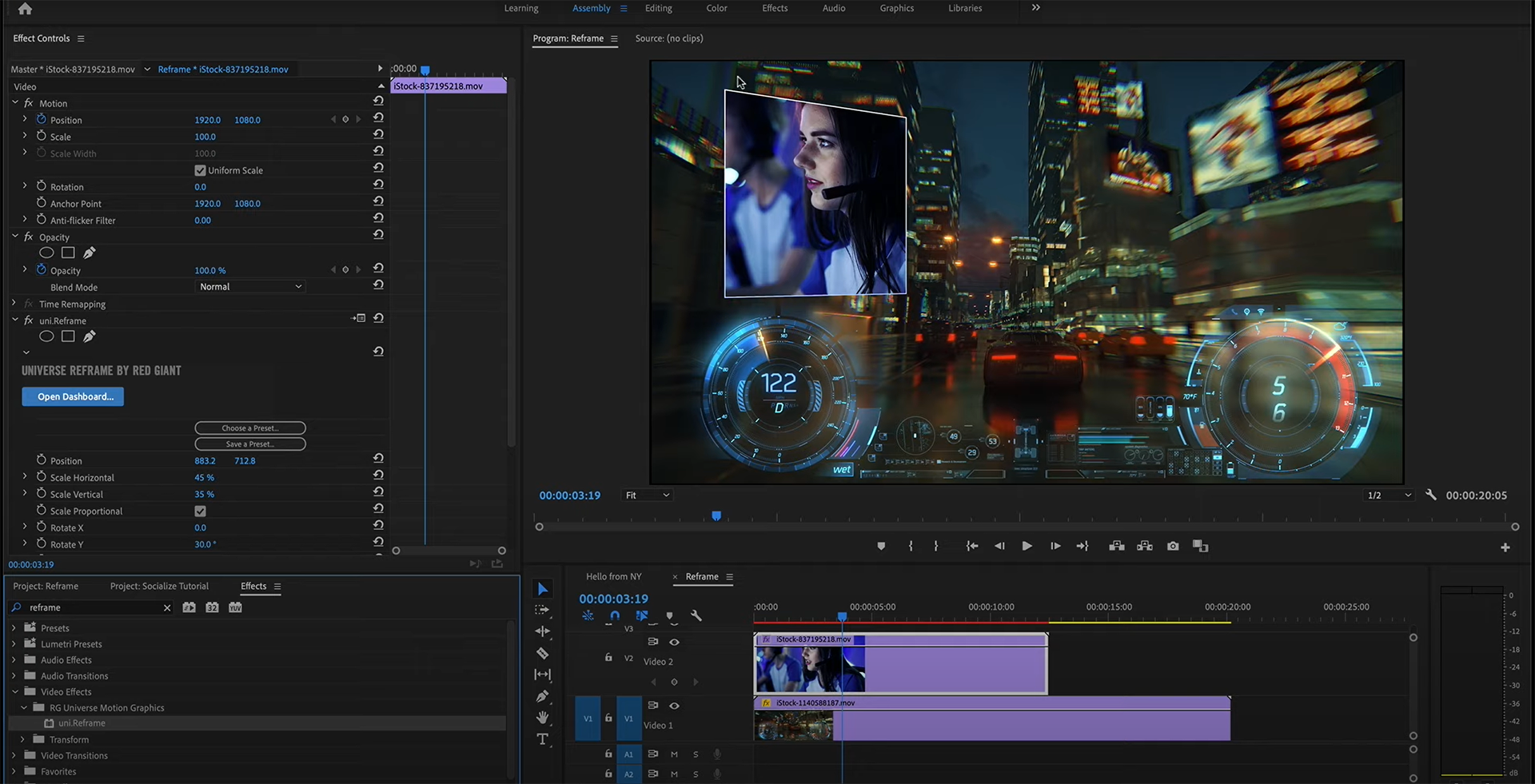The image size is (1535, 784).
Task: Click the timeline playhead at 3:19
Action: click(842, 616)
